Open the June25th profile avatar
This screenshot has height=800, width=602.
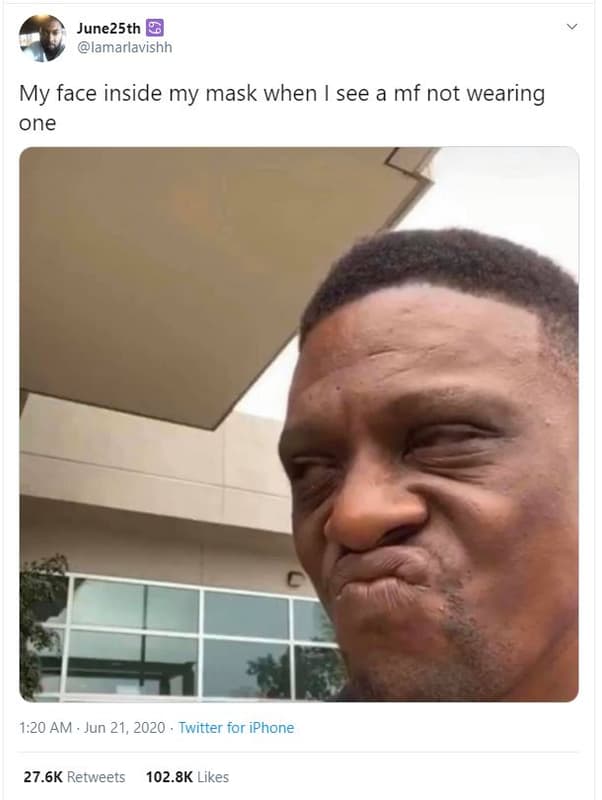(x=42, y=38)
